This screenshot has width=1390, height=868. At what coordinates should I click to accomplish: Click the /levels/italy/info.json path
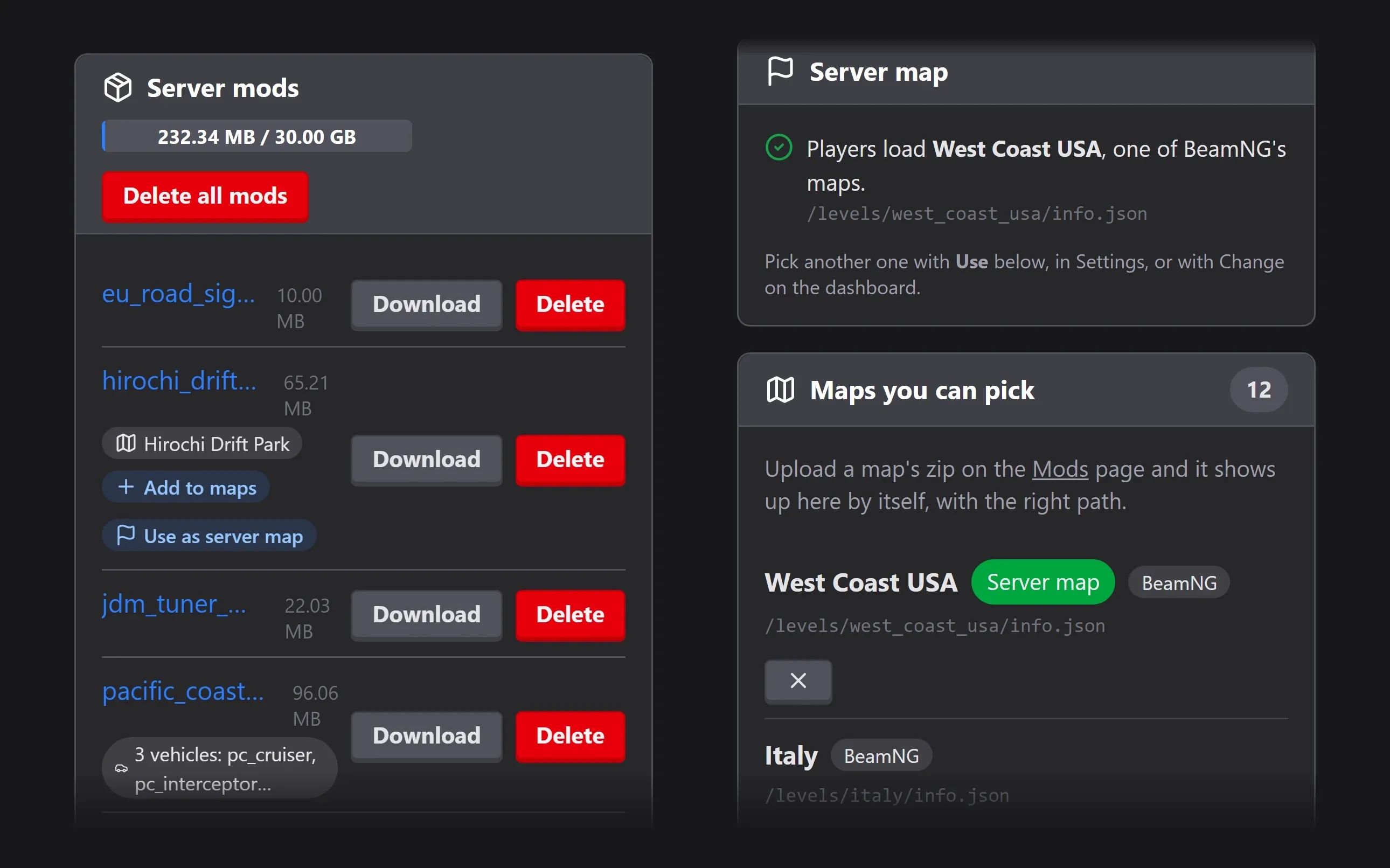(887, 796)
